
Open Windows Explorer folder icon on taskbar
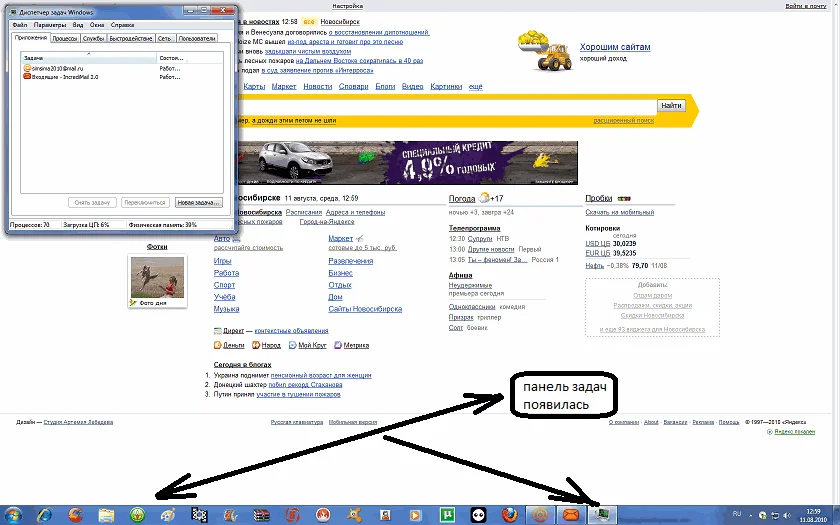pyautogui.click(x=106, y=515)
